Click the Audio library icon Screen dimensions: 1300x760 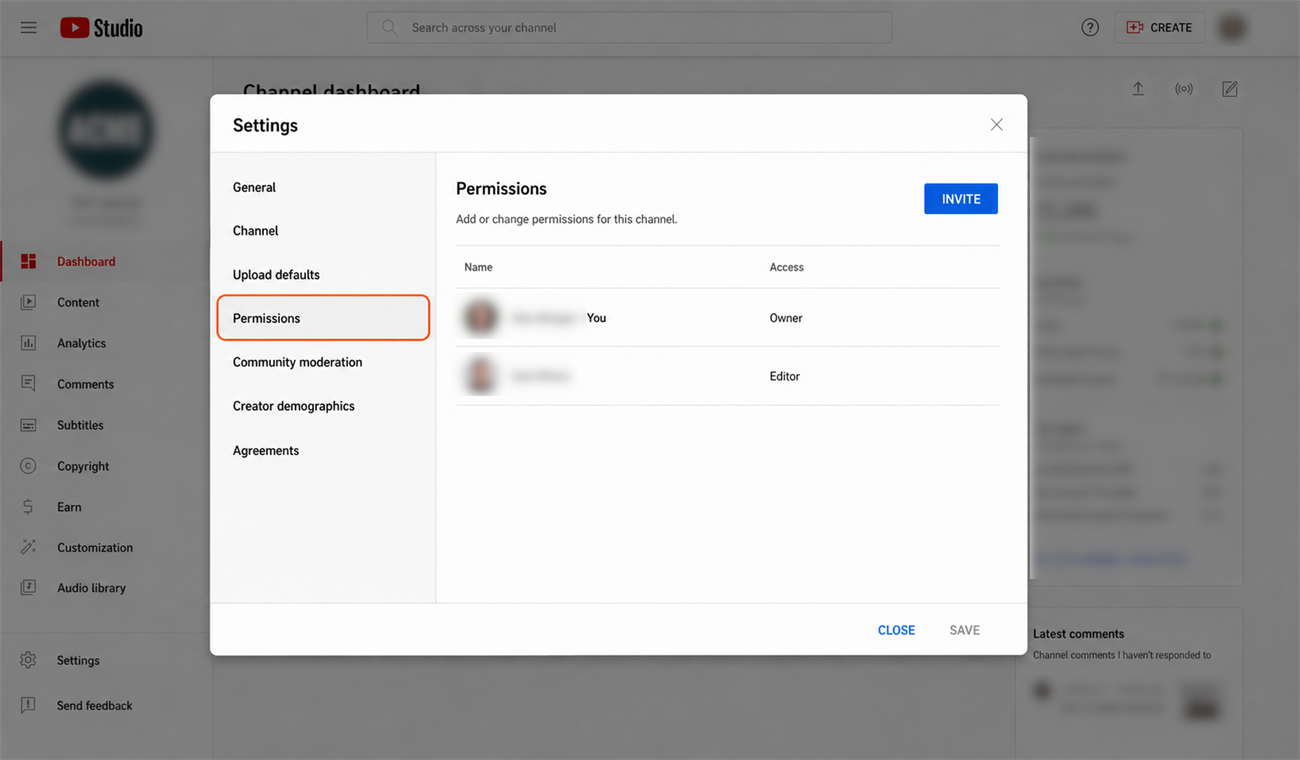click(x=28, y=588)
